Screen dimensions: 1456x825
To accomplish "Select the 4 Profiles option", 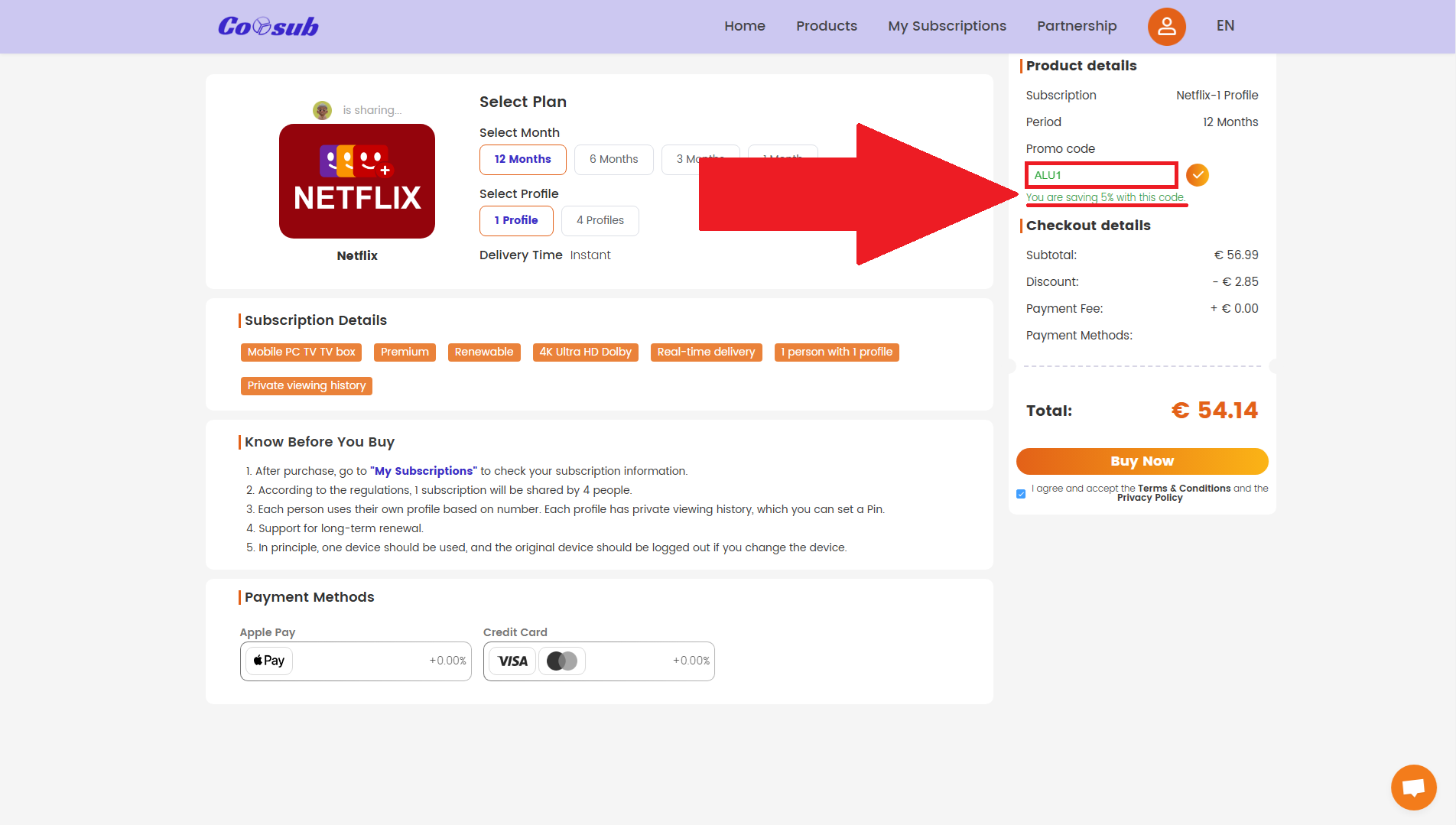I will [x=600, y=221].
